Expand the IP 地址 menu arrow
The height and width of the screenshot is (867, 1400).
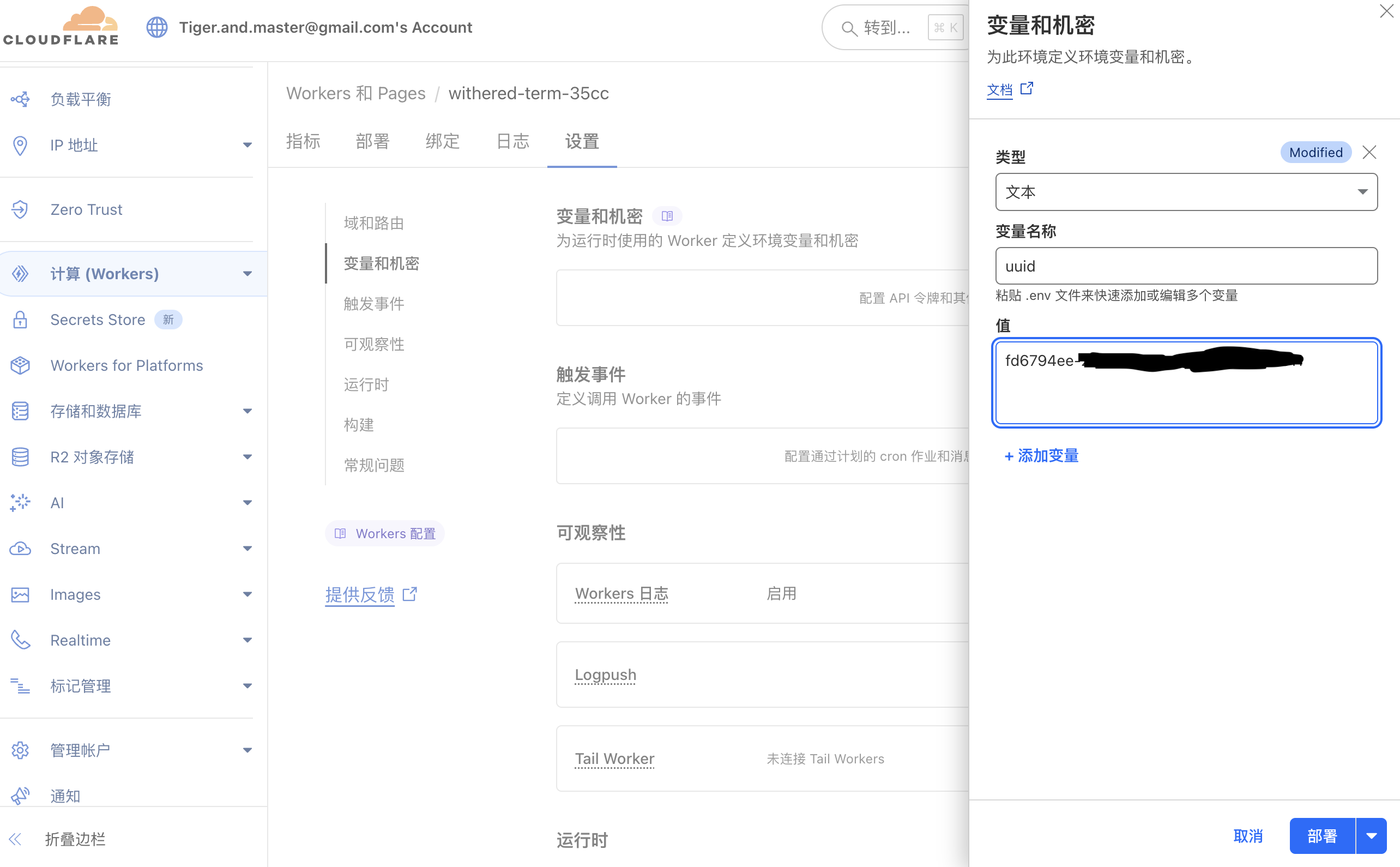[x=247, y=145]
